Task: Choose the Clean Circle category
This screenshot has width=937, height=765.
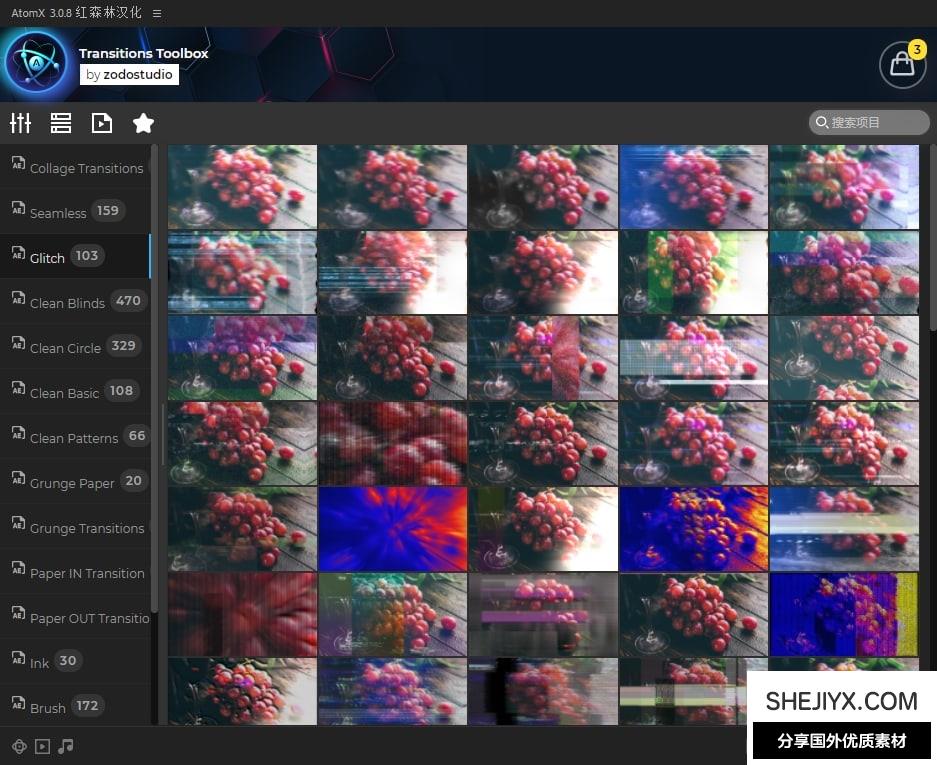Action: pos(65,347)
